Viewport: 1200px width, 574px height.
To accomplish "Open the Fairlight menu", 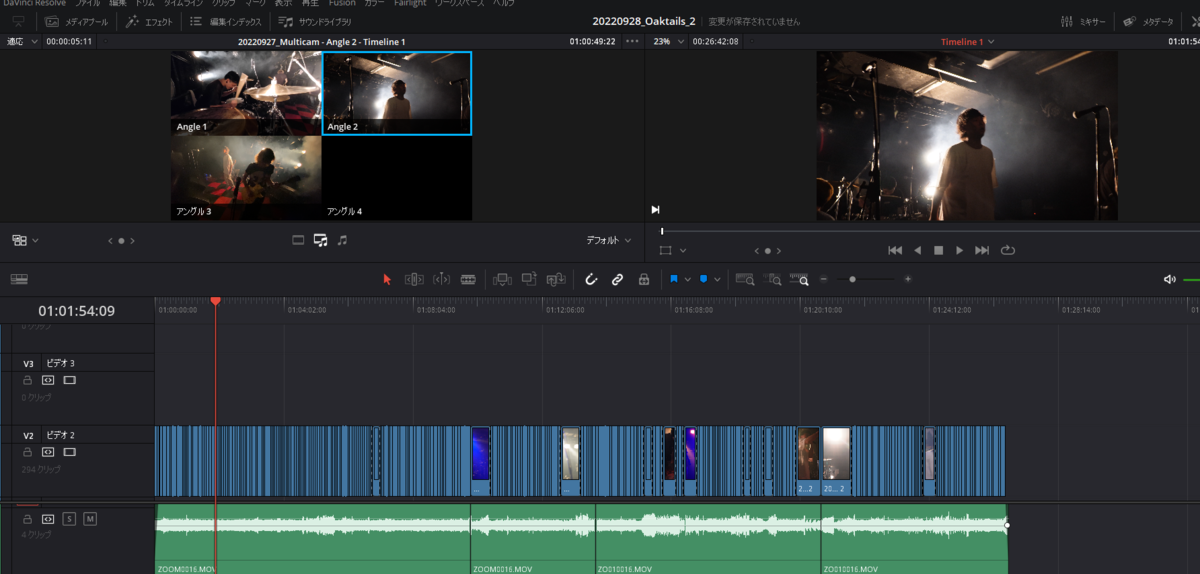I will [408, 3].
